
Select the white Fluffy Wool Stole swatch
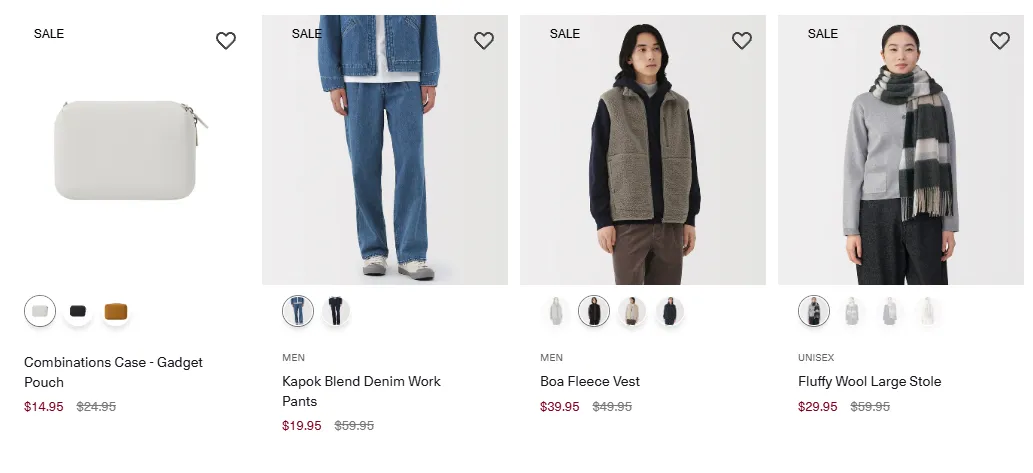[x=928, y=311]
